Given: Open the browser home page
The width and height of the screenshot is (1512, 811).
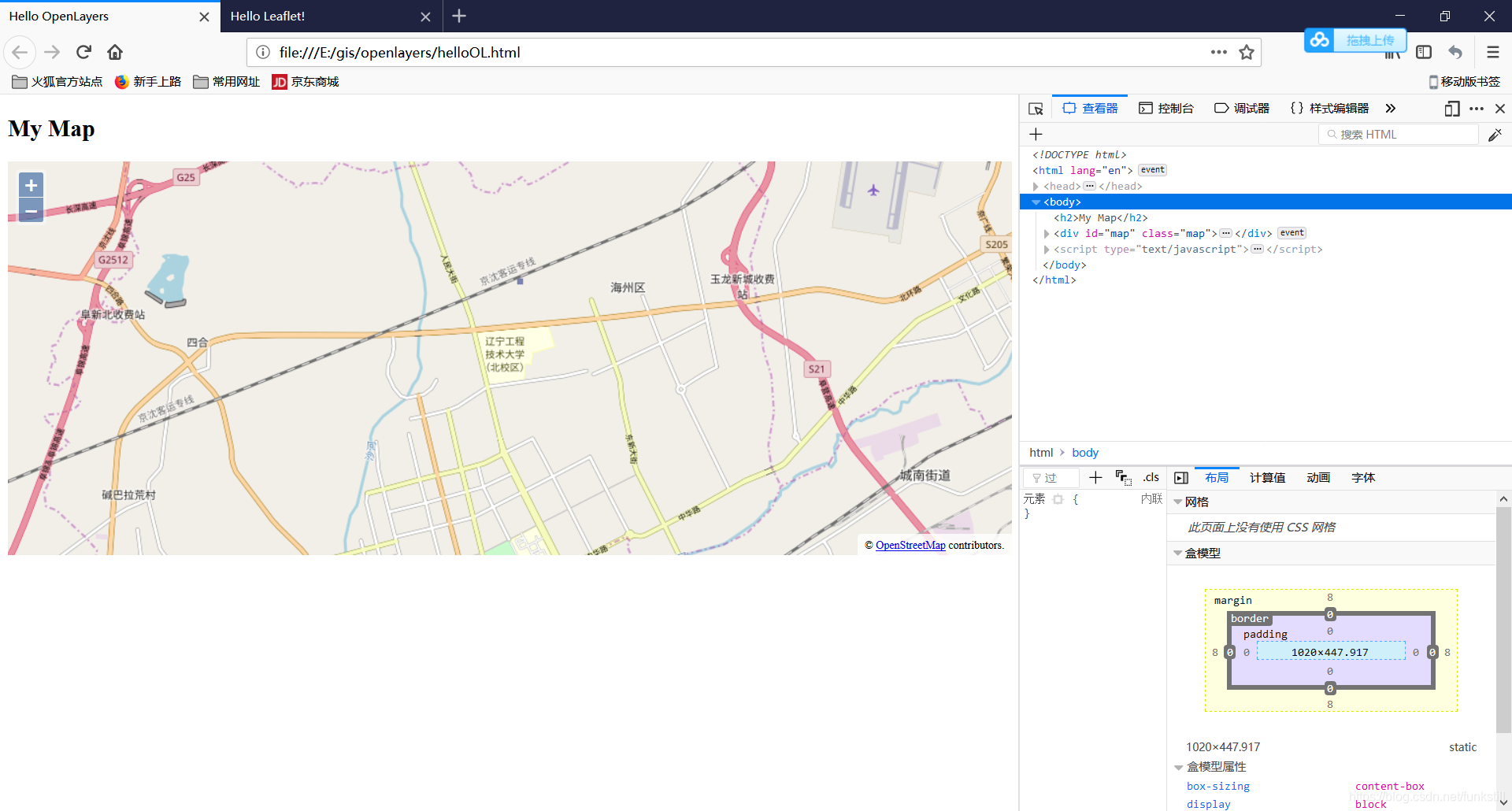Looking at the screenshot, I should pos(115,52).
